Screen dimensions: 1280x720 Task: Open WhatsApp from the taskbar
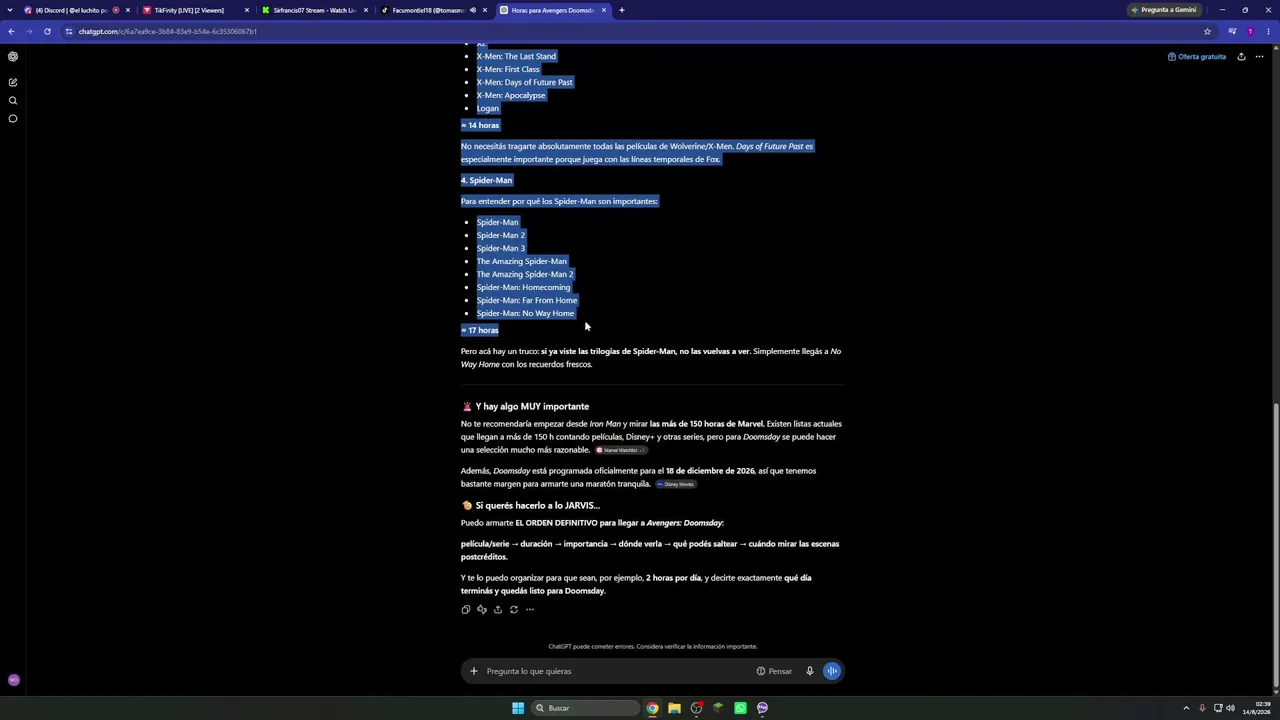740,708
